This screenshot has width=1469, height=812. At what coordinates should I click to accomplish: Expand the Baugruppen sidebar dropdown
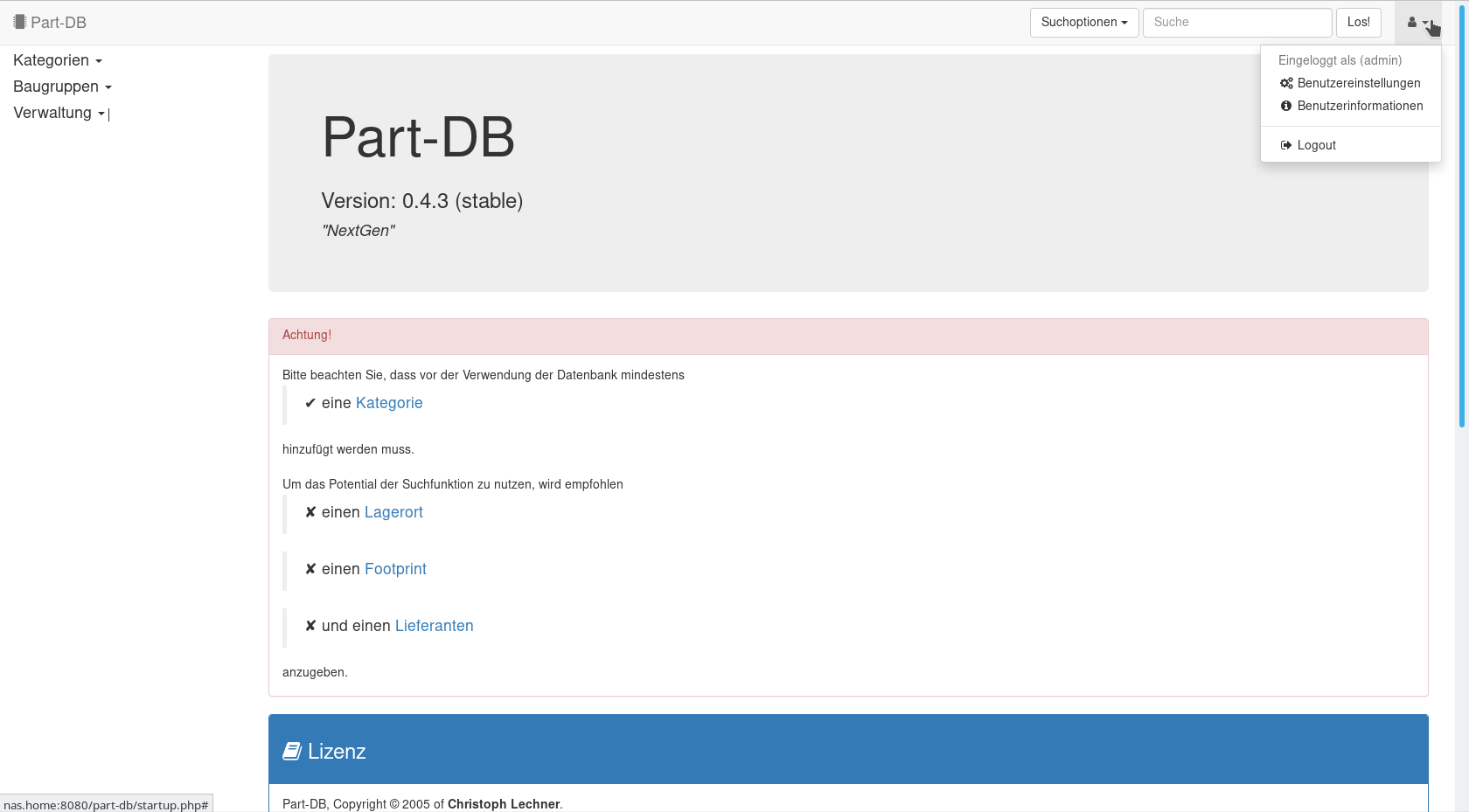pos(62,87)
